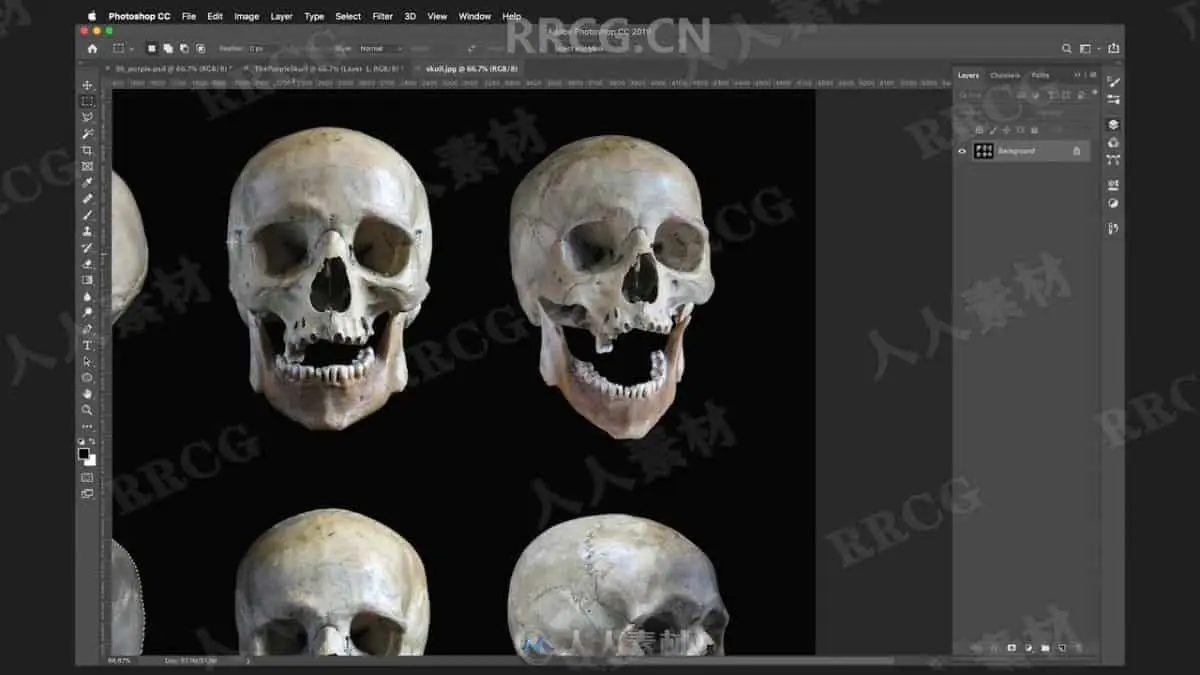The height and width of the screenshot is (675, 1200).
Task: Open the brush settings panel icon
Action: click(x=1113, y=82)
